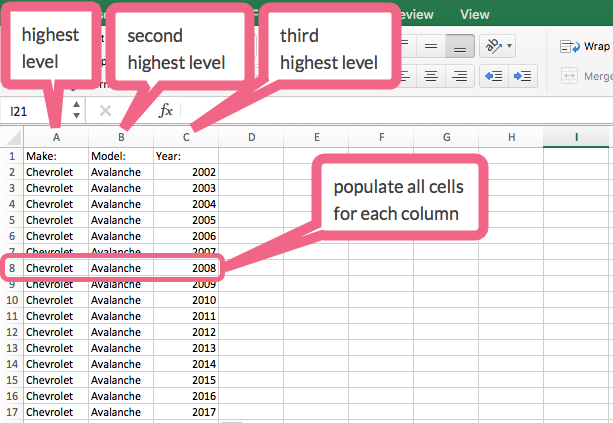The image size is (613, 423).
Task: Select the Chevrolet cell in row 3
Action: point(56,188)
